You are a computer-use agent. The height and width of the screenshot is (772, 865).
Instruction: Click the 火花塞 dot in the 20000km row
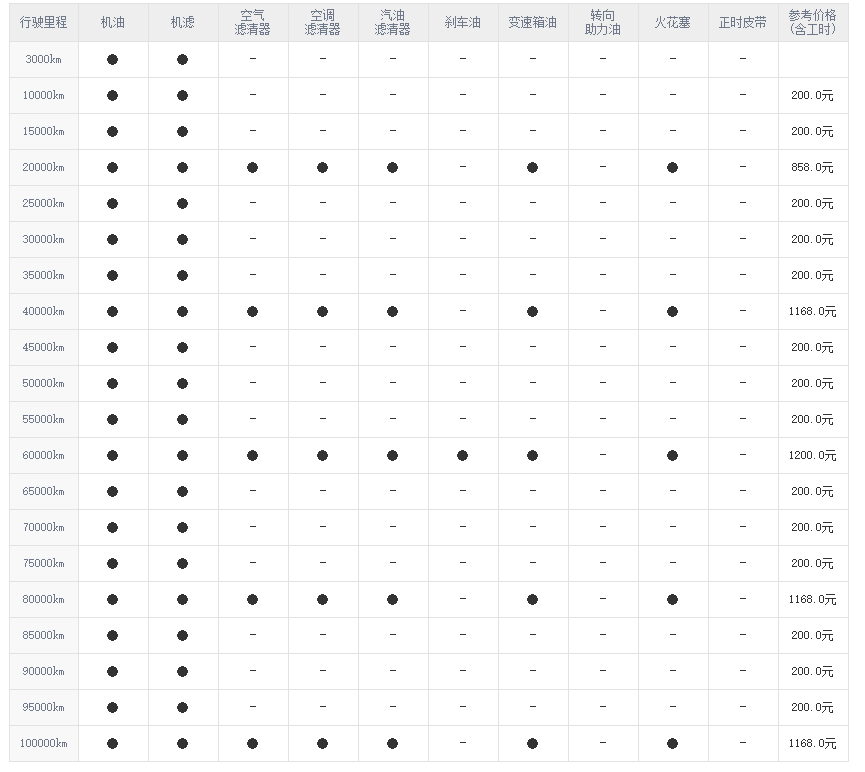(x=672, y=168)
